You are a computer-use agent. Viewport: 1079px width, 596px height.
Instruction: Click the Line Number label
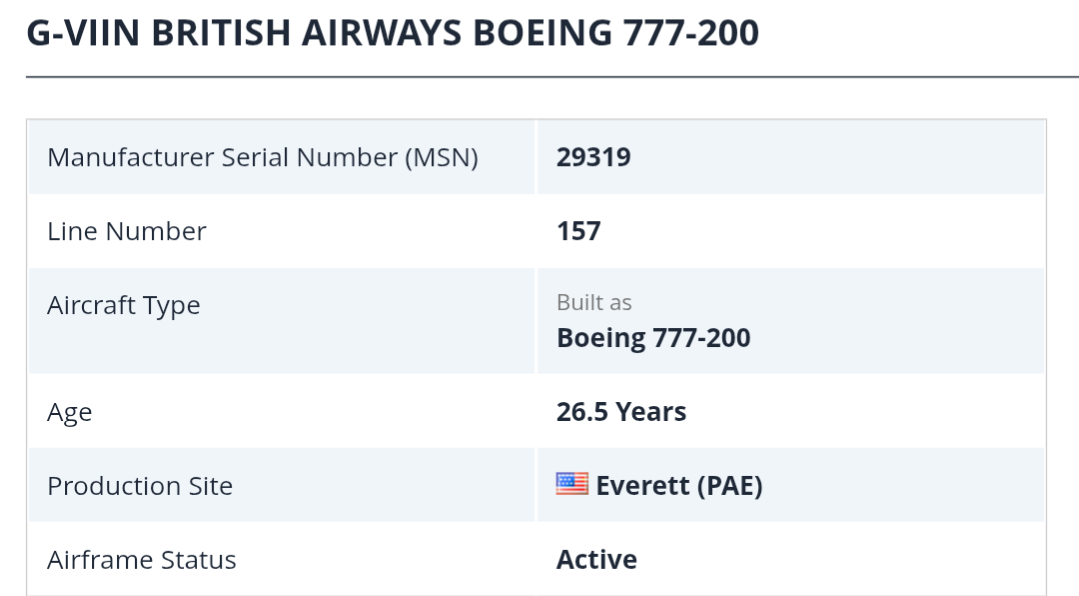[x=127, y=231]
